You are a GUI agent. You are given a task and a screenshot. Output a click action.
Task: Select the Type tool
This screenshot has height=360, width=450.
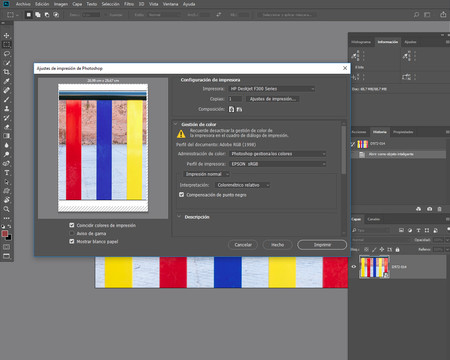(x=6, y=173)
